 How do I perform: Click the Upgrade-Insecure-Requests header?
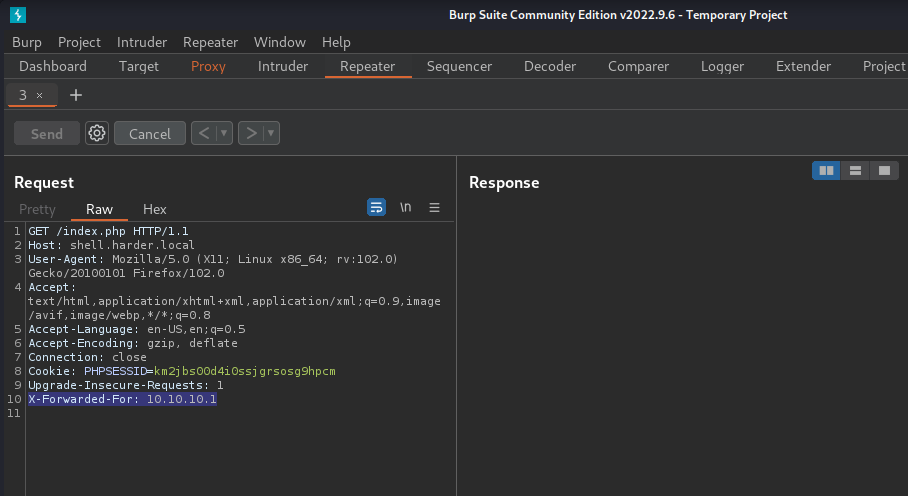coord(126,385)
